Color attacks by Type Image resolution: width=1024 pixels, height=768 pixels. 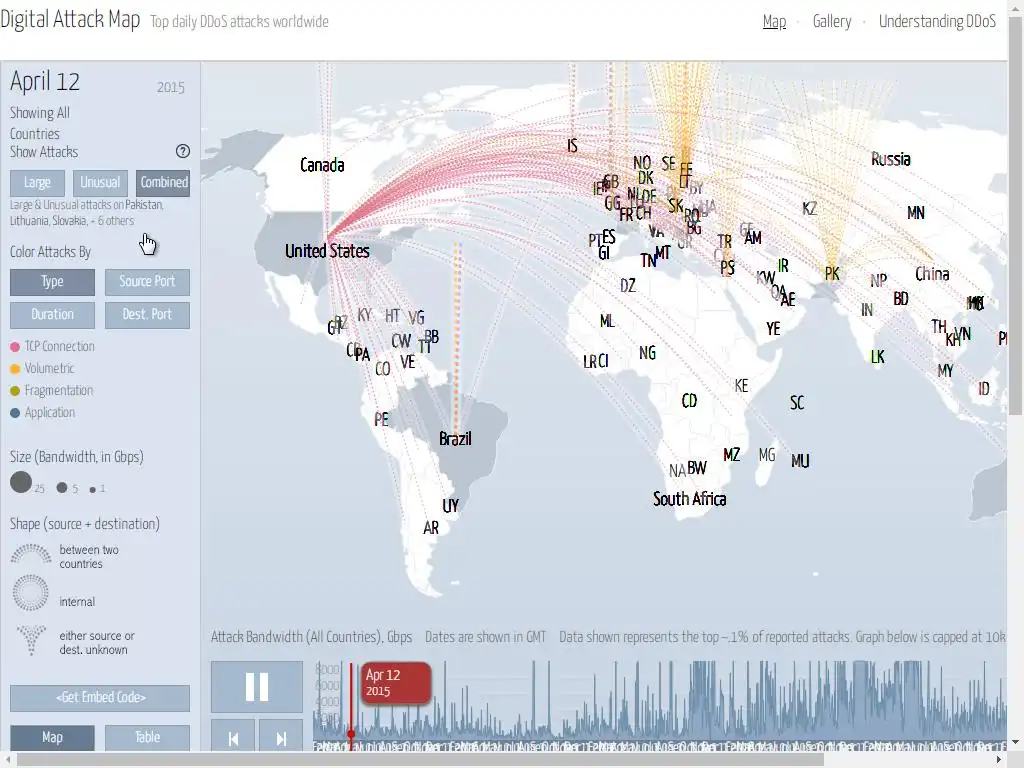52,282
